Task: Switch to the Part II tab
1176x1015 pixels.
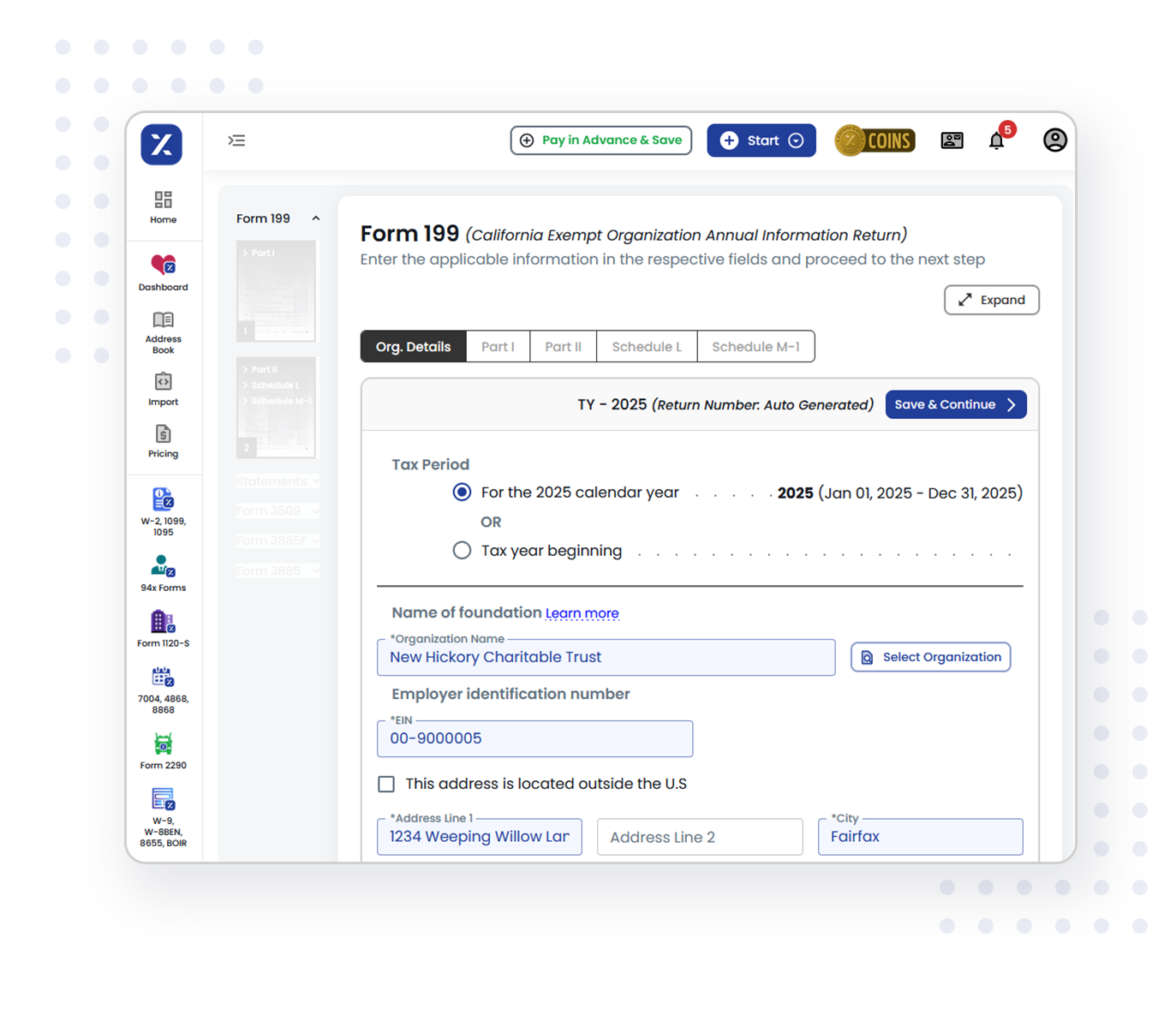Action: tap(563, 347)
